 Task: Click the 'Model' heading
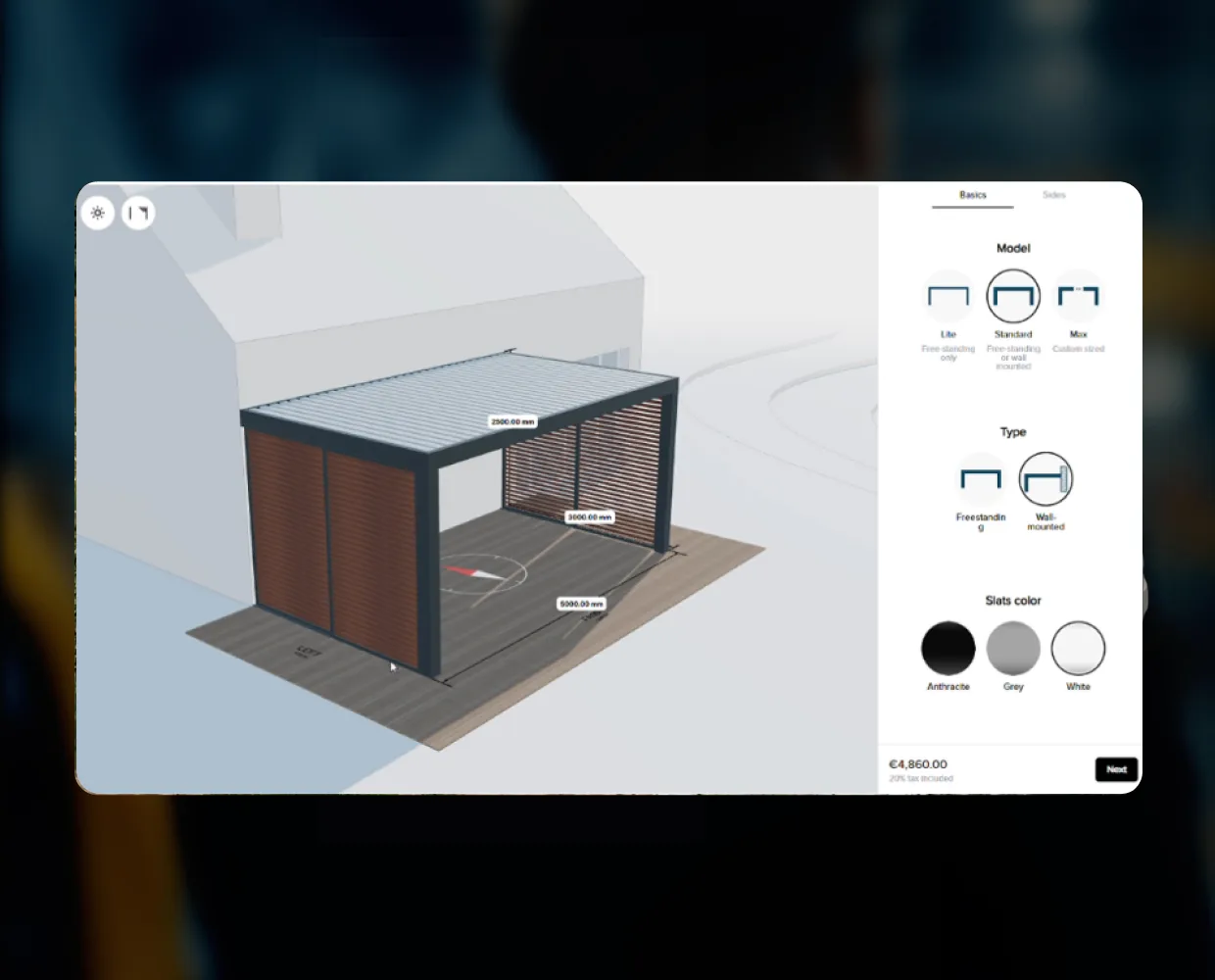point(1013,248)
